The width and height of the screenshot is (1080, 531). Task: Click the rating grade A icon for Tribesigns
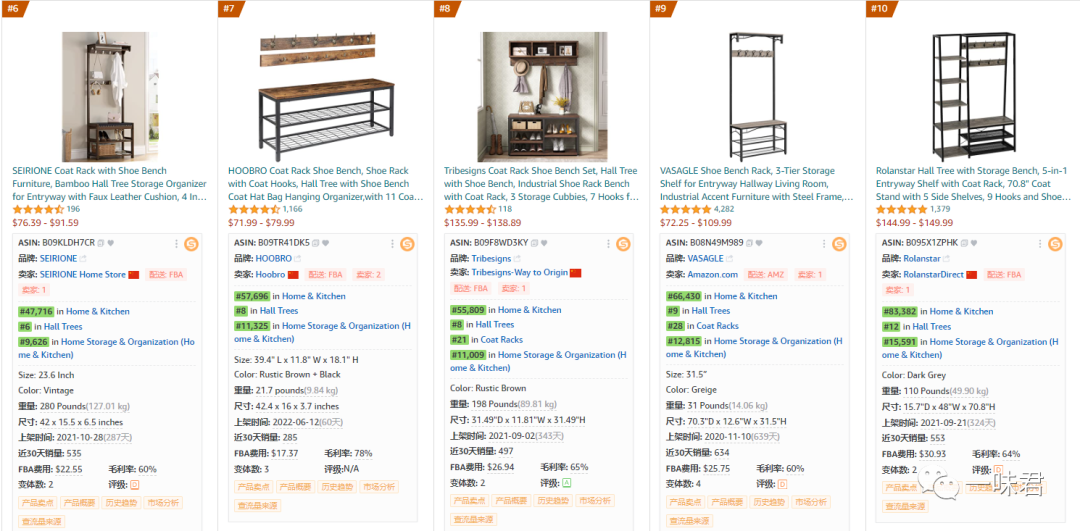[x=568, y=482]
